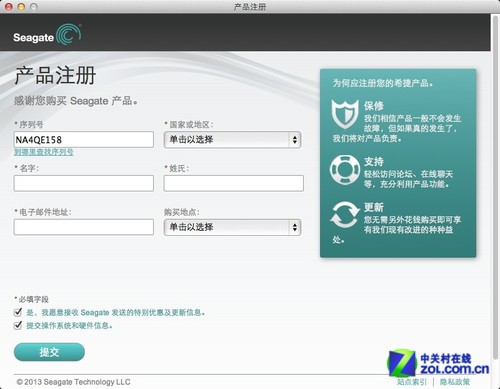Toggle the submit OS and hardware info checkbox
Screen dimensions: 500x389
click(x=18, y=325)
